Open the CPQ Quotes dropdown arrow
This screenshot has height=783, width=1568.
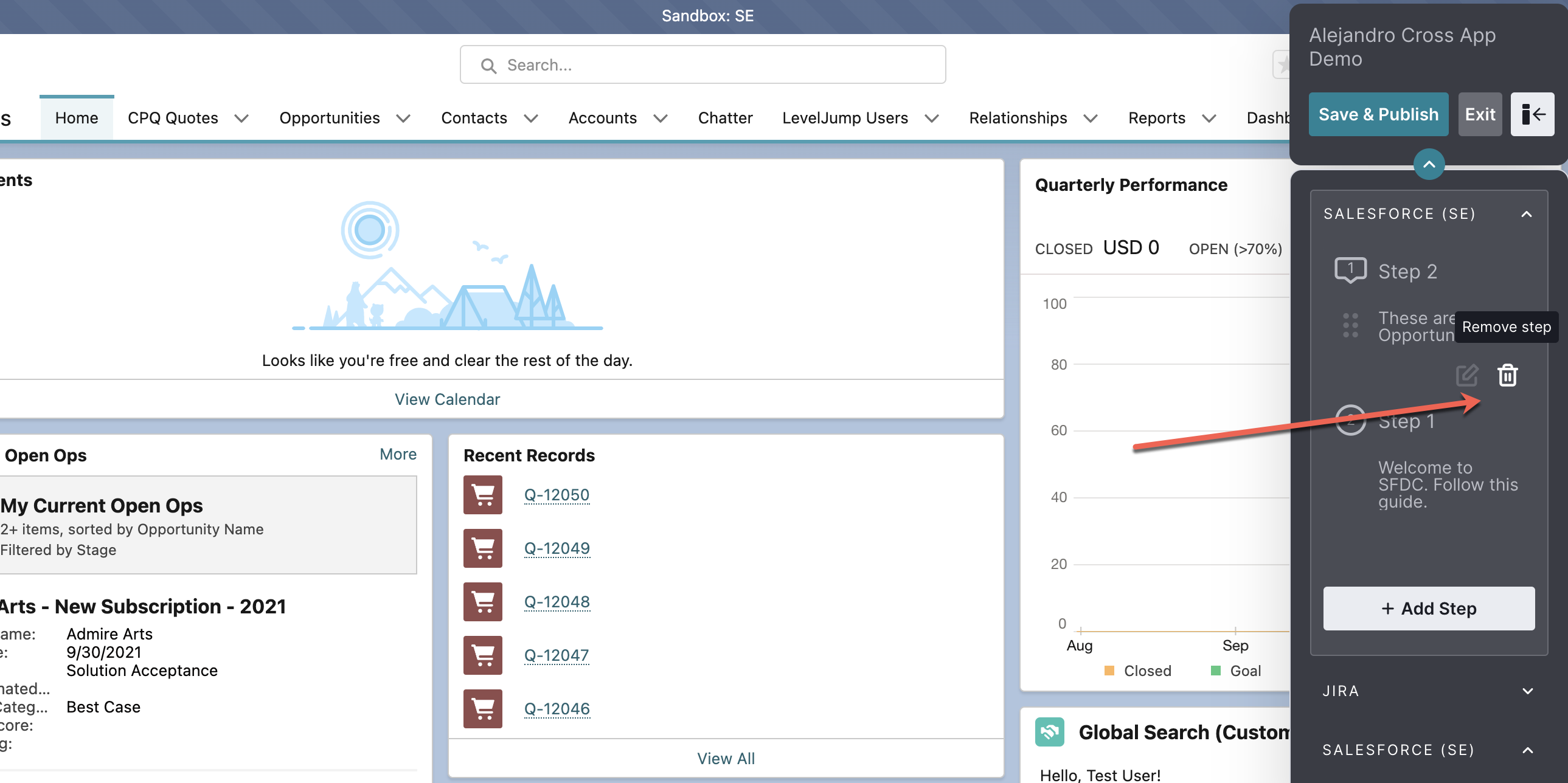click(x=241, y=118)
